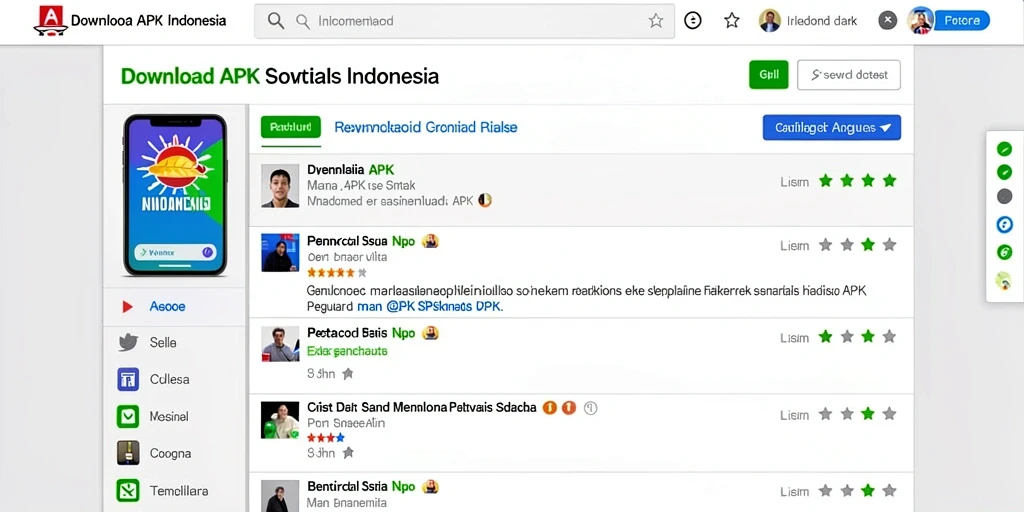Click the red Downlooa APK Indonesia logo icon
Viewport: 1024px width, 512px height.
tap(50, 20)
